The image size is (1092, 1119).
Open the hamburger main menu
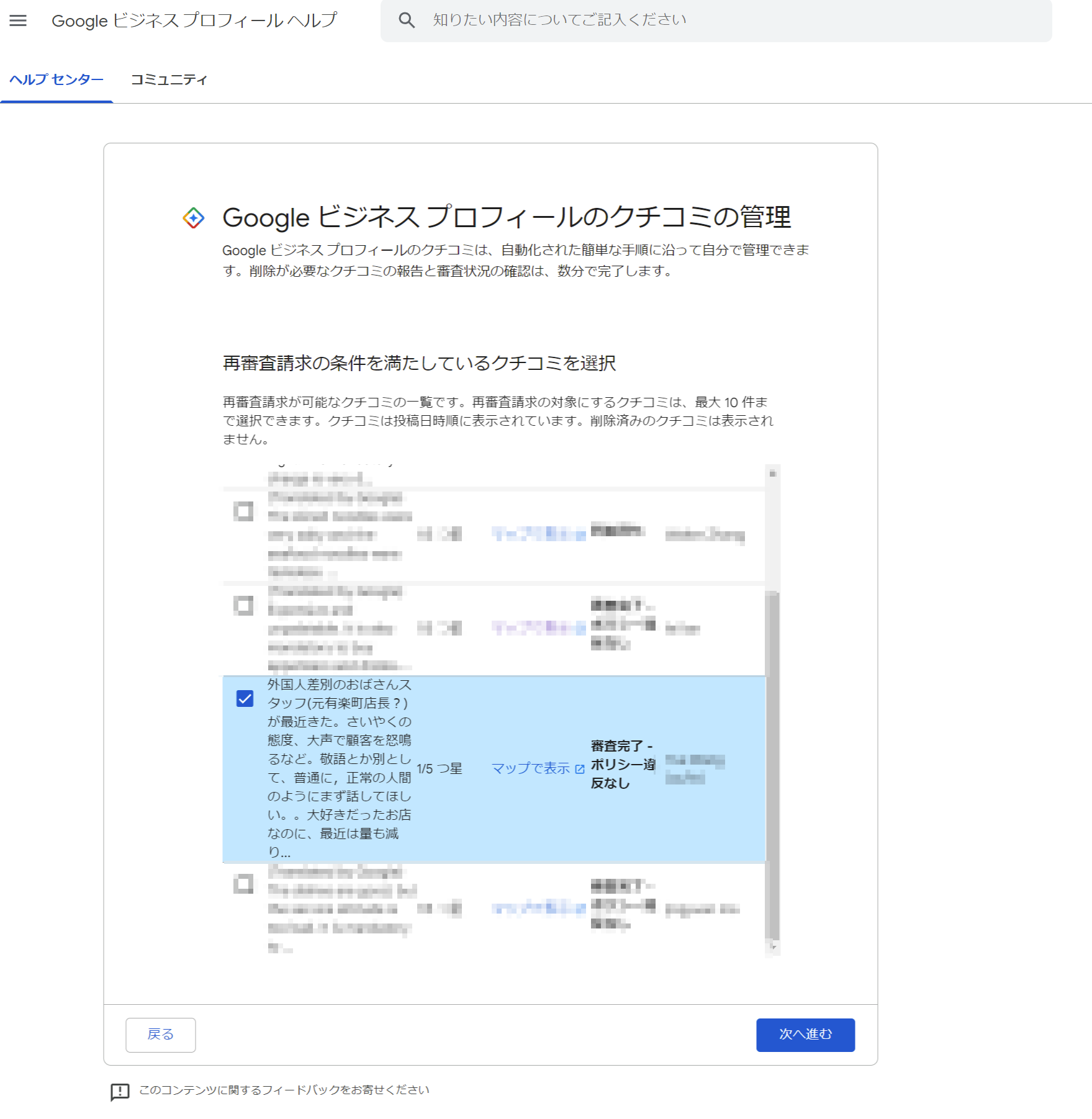click(18, 20)
